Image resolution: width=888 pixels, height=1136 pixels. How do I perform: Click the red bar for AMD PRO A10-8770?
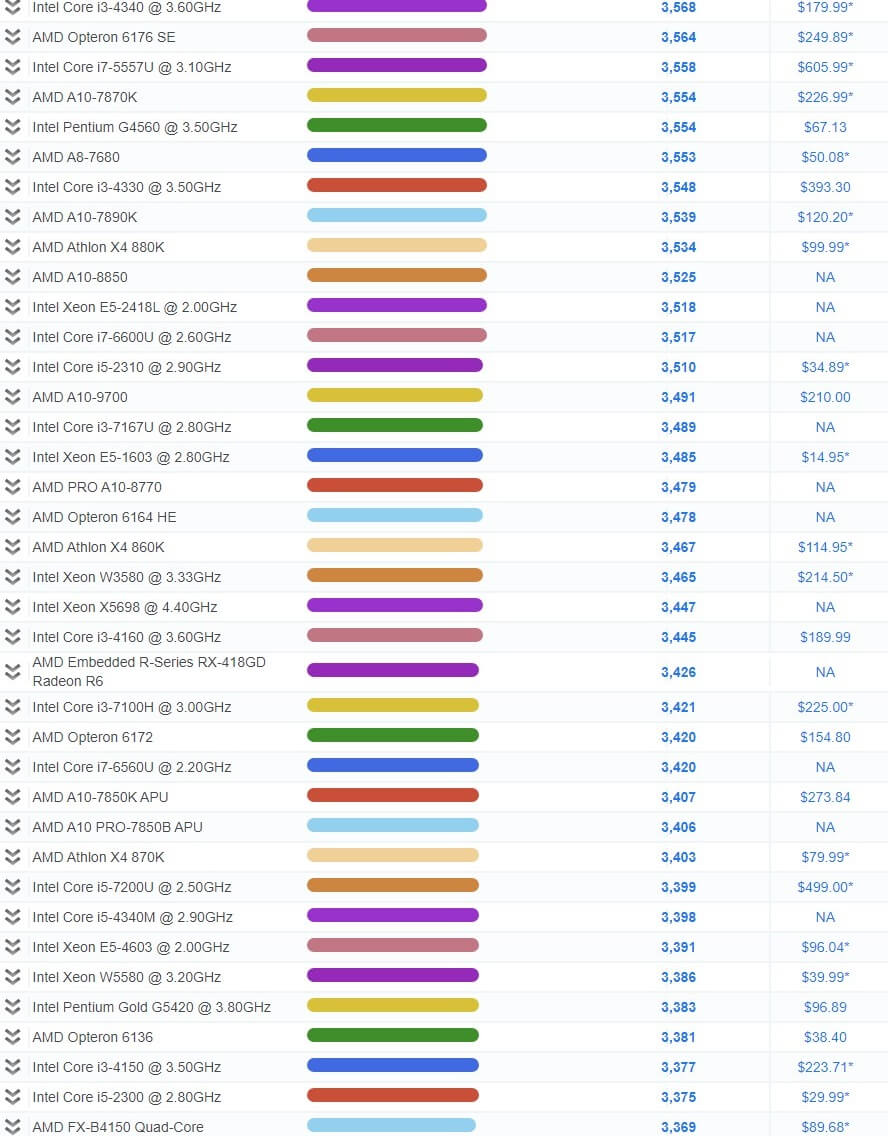coord(395,485)
